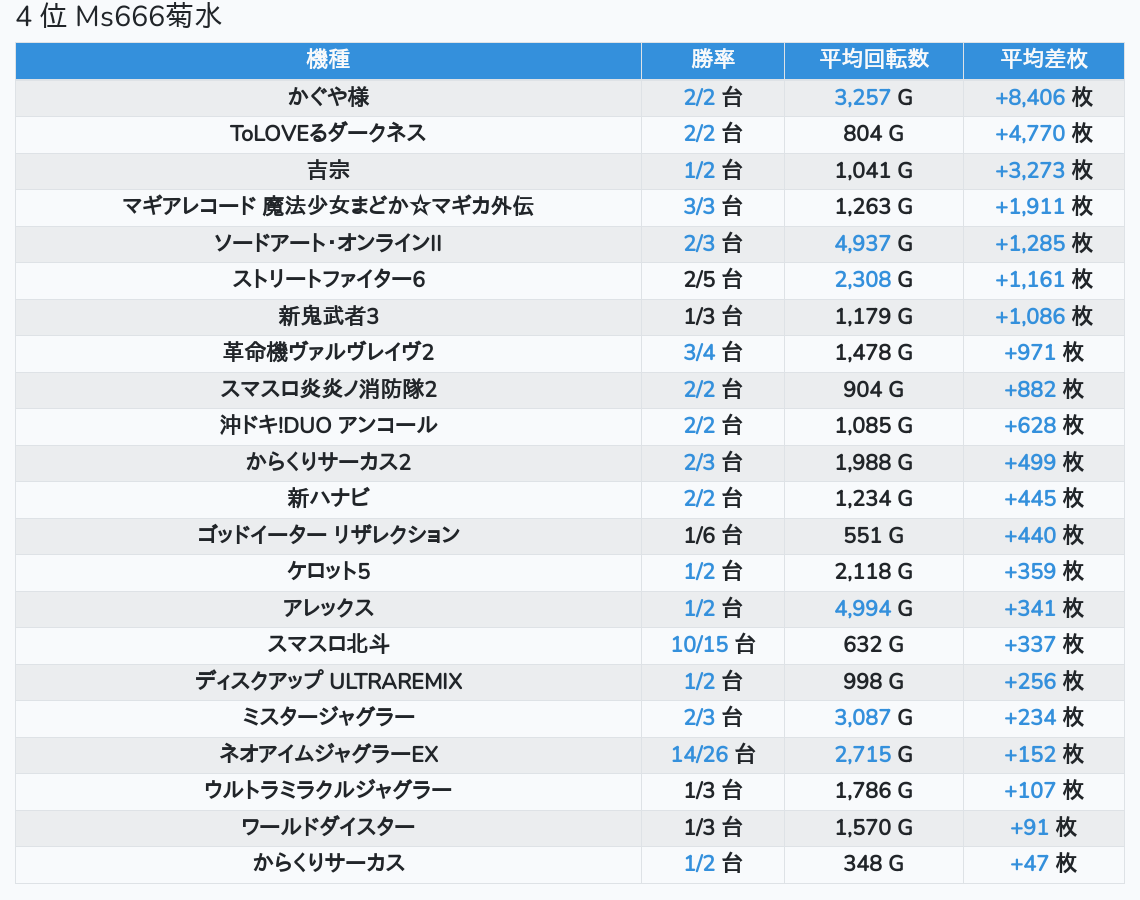
Task: Select スマスロ炎炎ノ消防隊2 machine name
Action: 328,390
